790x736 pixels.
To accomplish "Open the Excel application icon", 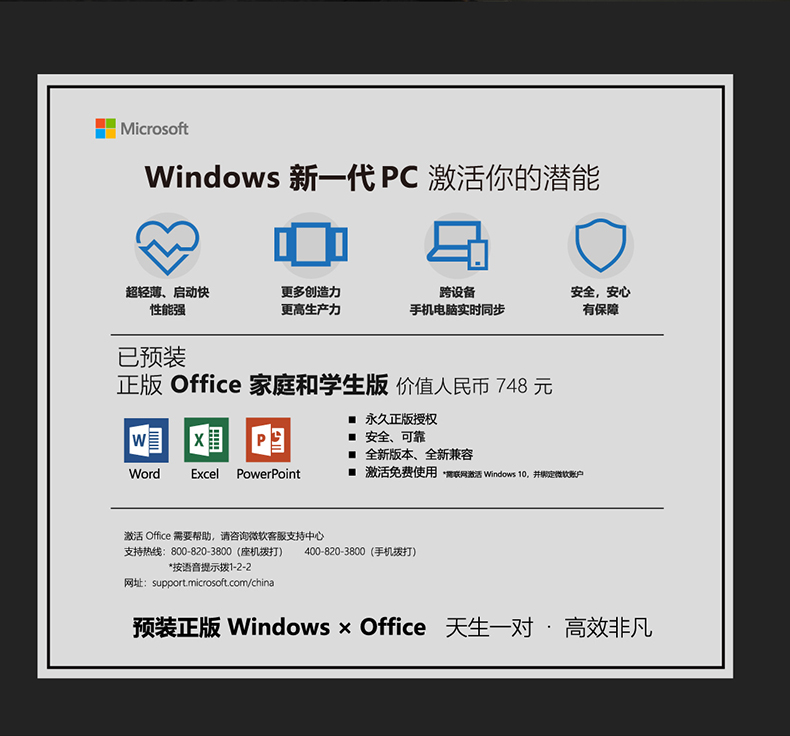I will pyautogui.click(x=206, y=440).
